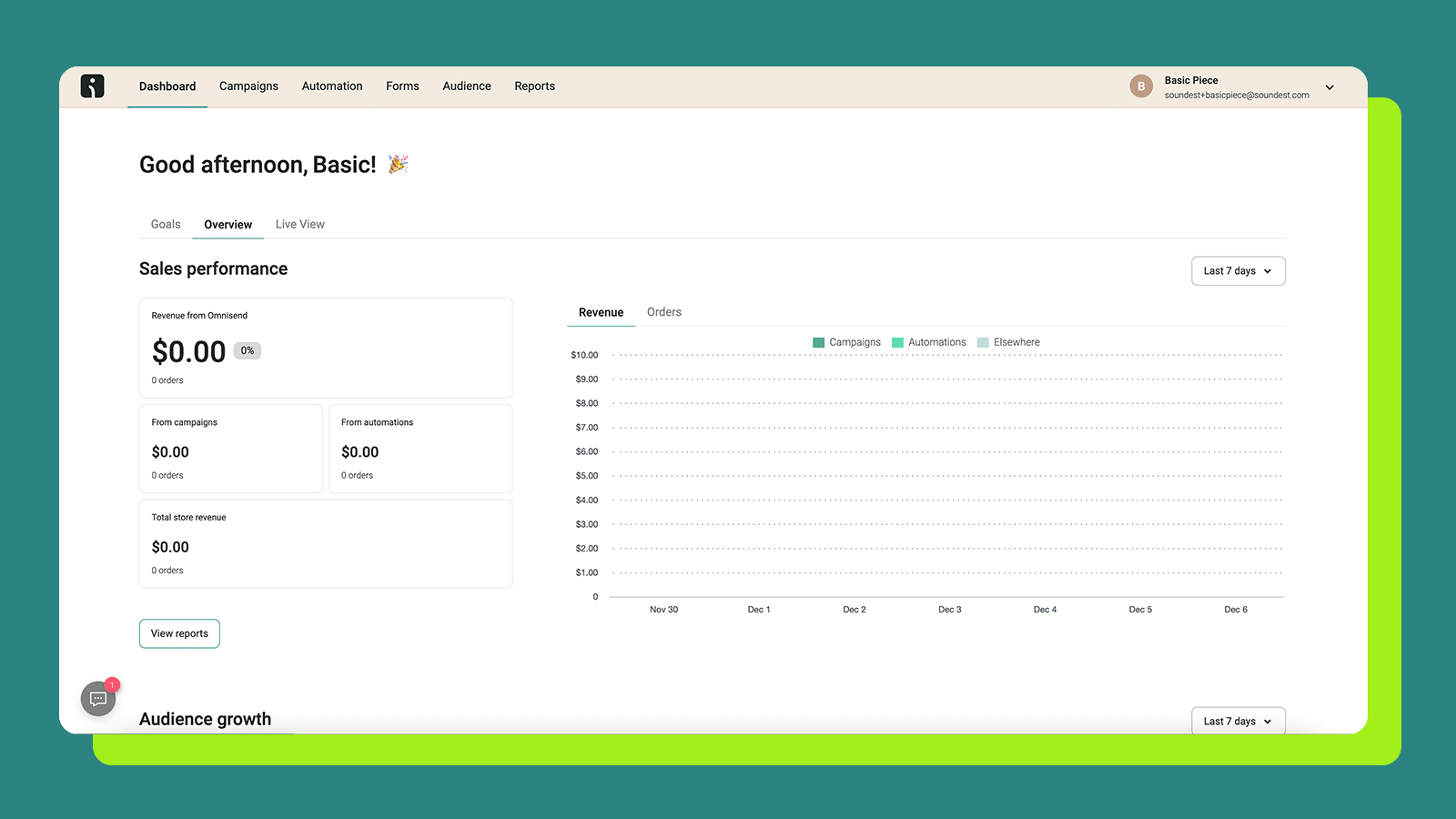Switch to the Goals tab
1456x819 pixels.
point(166,224)
